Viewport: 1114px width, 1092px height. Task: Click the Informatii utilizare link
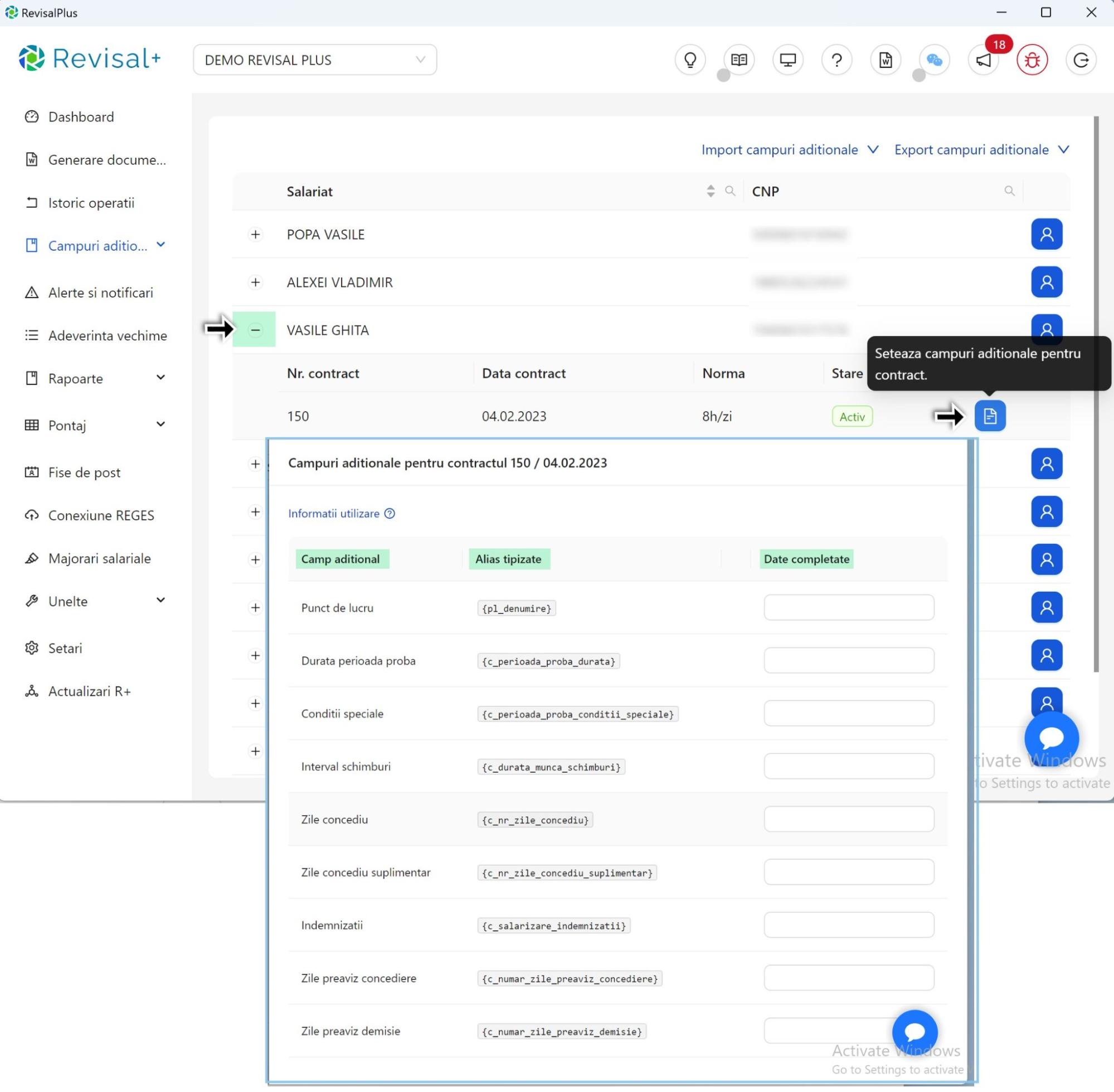[x=334, y=513]
